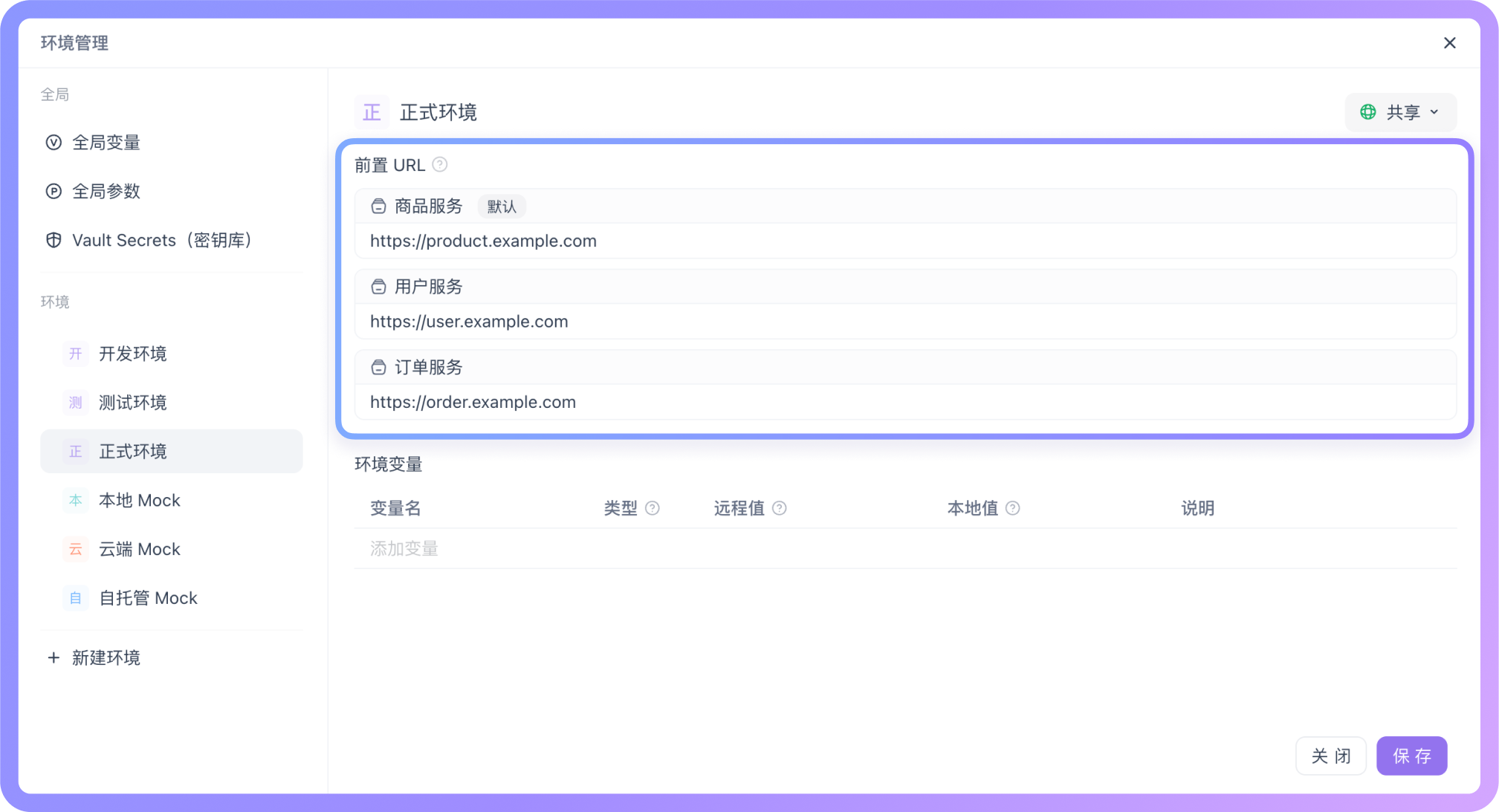
Task: Click the 本 badge icon of 本地 Mock
Action: 76,501
